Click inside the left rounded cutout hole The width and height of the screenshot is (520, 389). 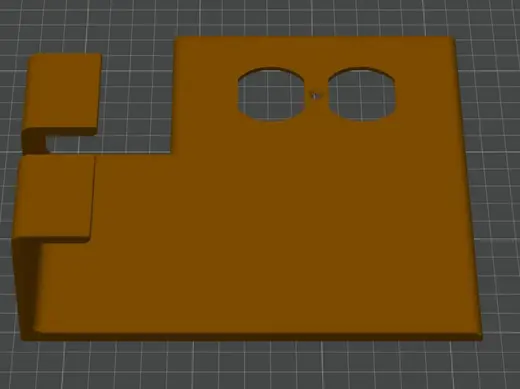tap(272, 94)
